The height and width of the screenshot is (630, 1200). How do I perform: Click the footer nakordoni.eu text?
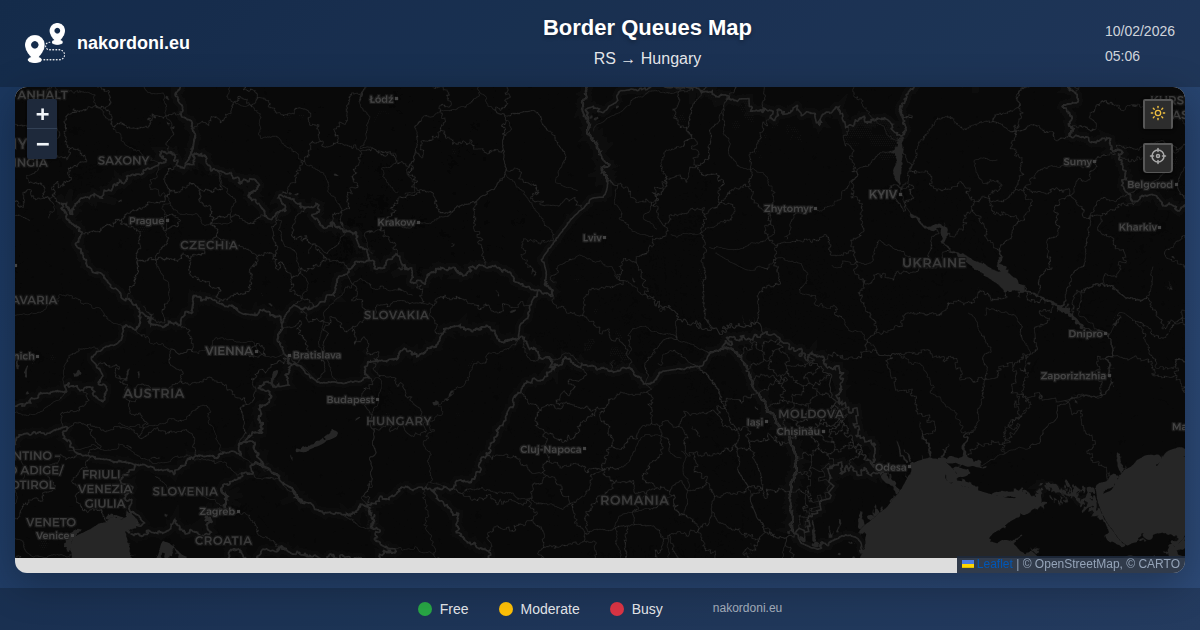click(747, 608)
